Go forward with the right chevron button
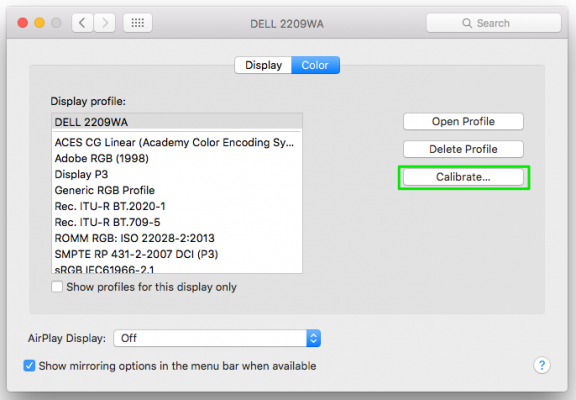 click(105, 23)
